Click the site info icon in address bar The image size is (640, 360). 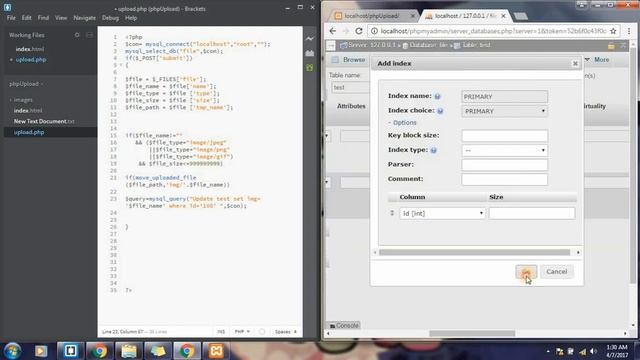[374, 31]
